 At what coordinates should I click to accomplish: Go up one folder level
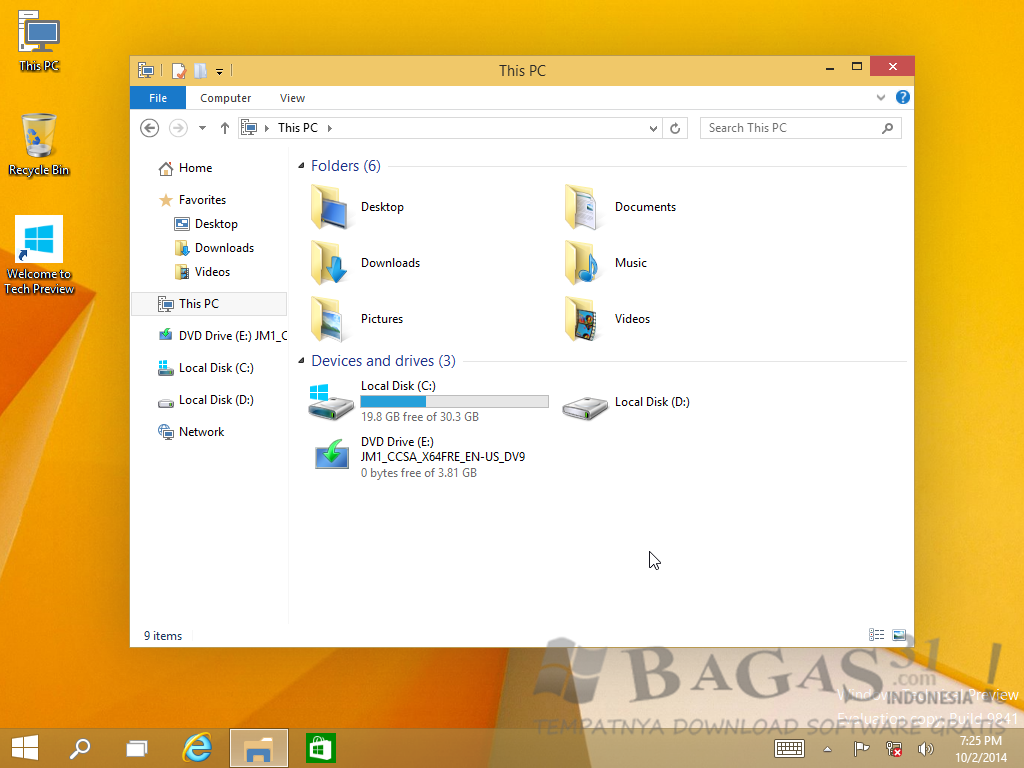[225, 128]
